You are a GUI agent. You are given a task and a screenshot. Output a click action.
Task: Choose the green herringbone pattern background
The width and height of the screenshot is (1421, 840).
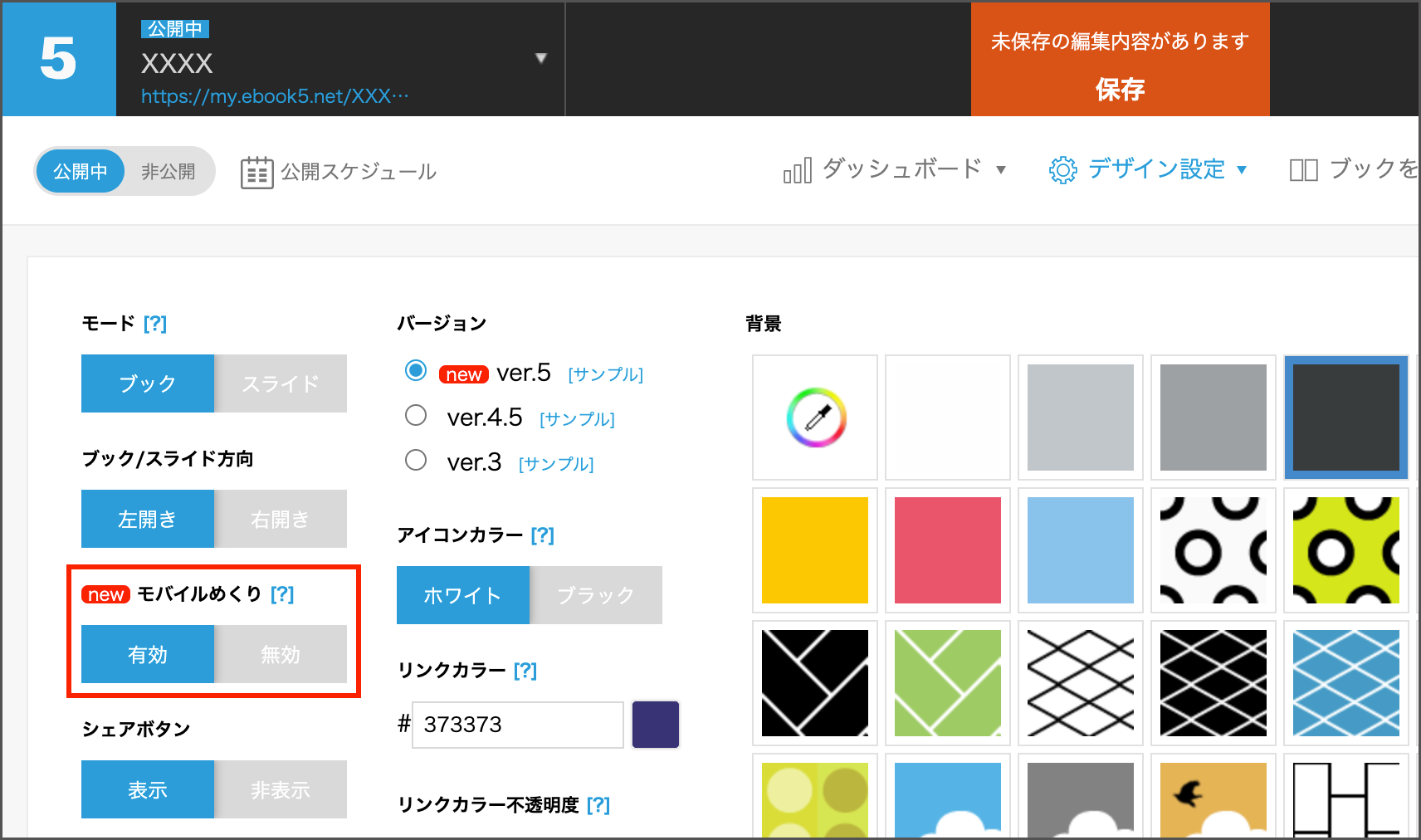coord(948,683)
